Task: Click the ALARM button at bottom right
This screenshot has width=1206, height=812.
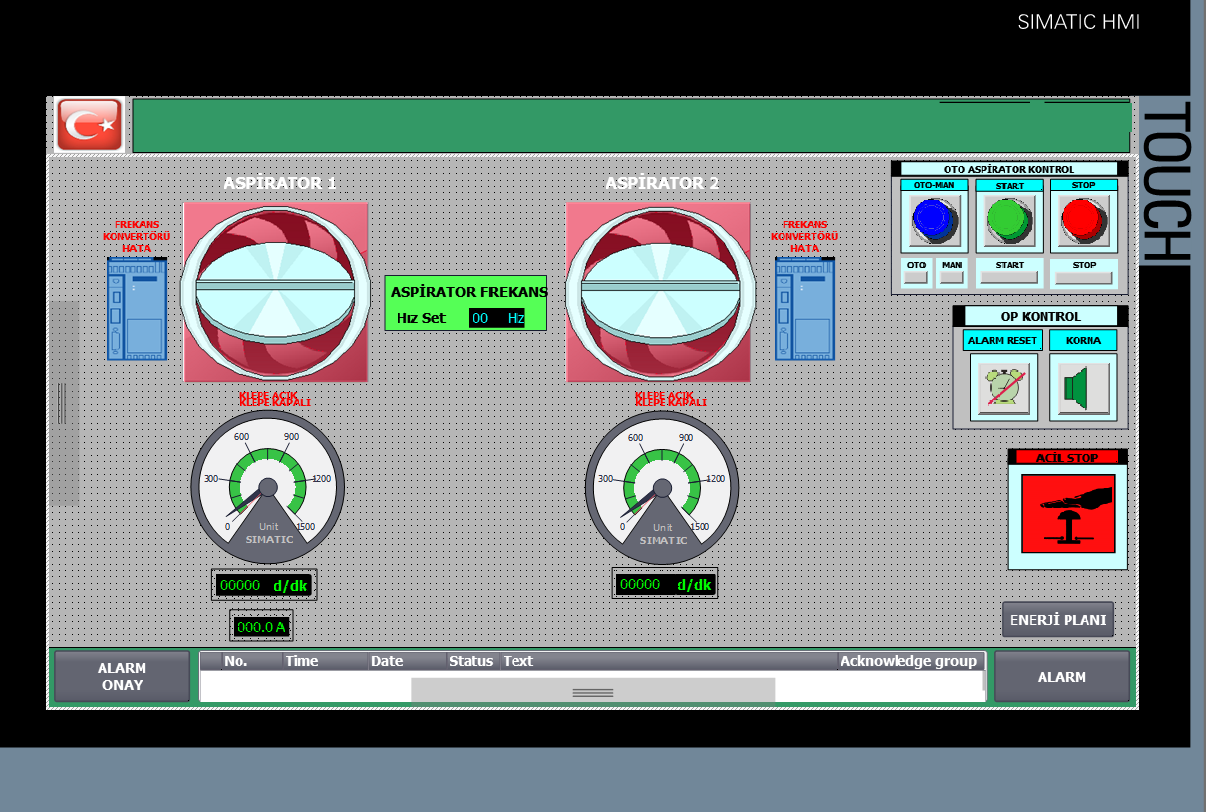Action: [x=1061, y=677]
